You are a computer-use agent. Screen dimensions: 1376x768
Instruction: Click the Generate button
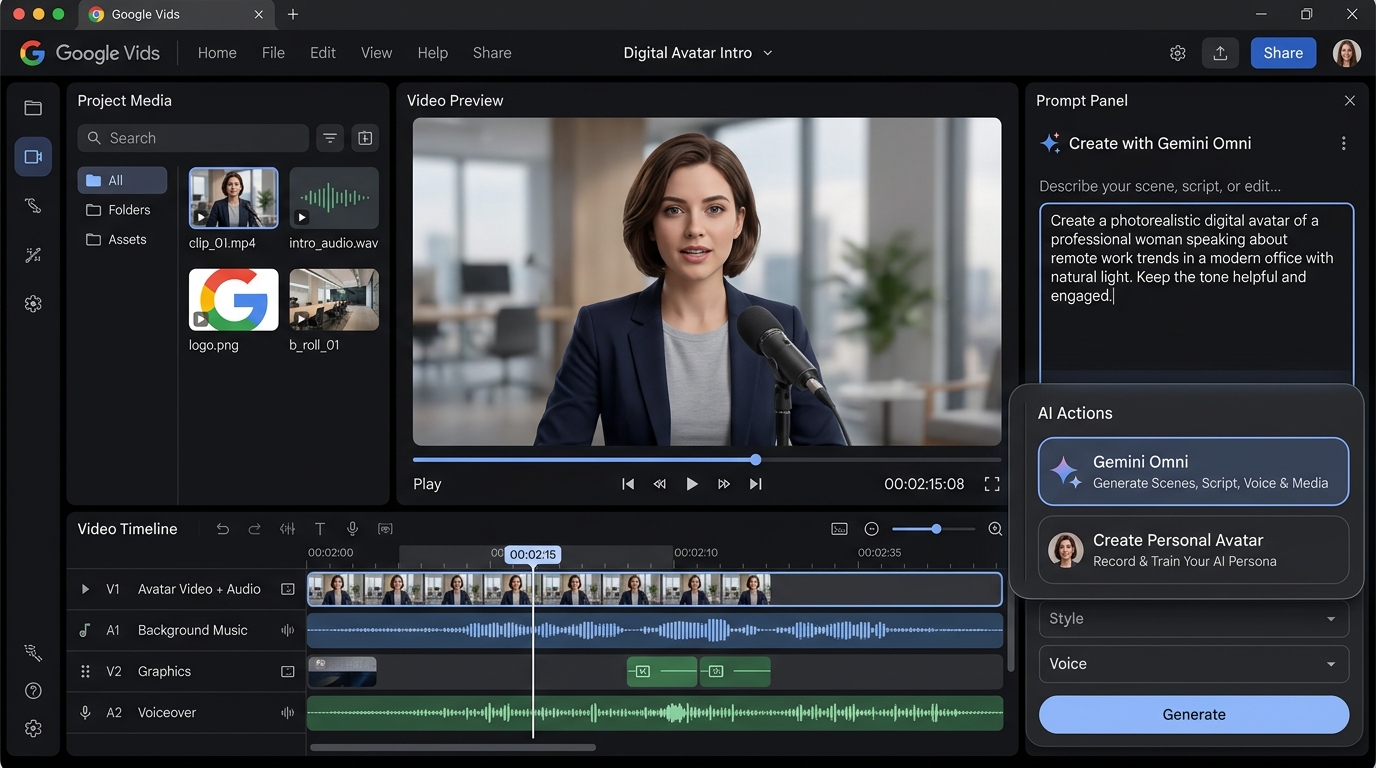pos(1194,715)
